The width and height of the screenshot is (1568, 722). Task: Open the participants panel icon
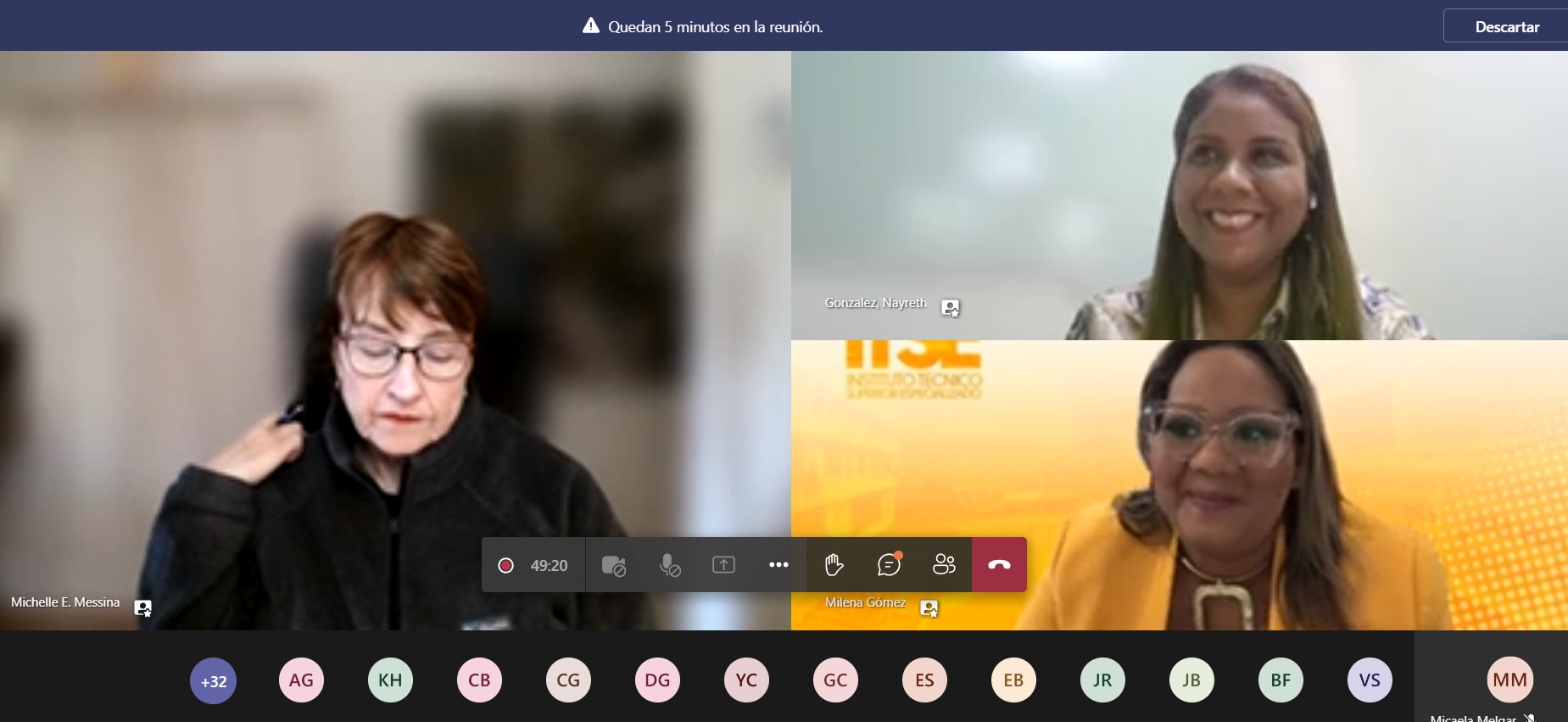944,565
